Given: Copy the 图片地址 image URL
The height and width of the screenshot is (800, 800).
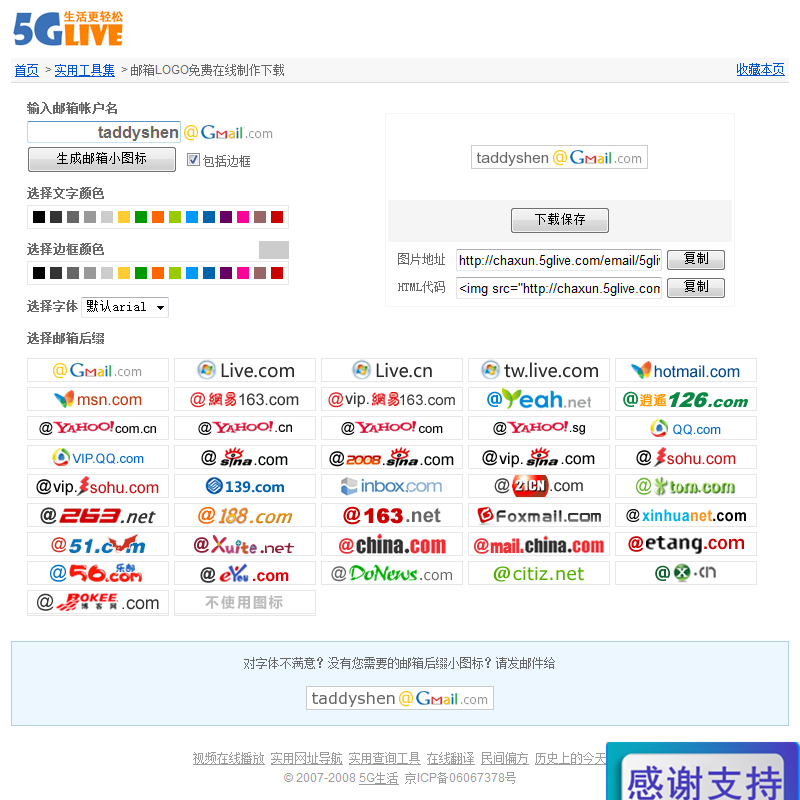Looking at the screenshot, I should [696, 260].
